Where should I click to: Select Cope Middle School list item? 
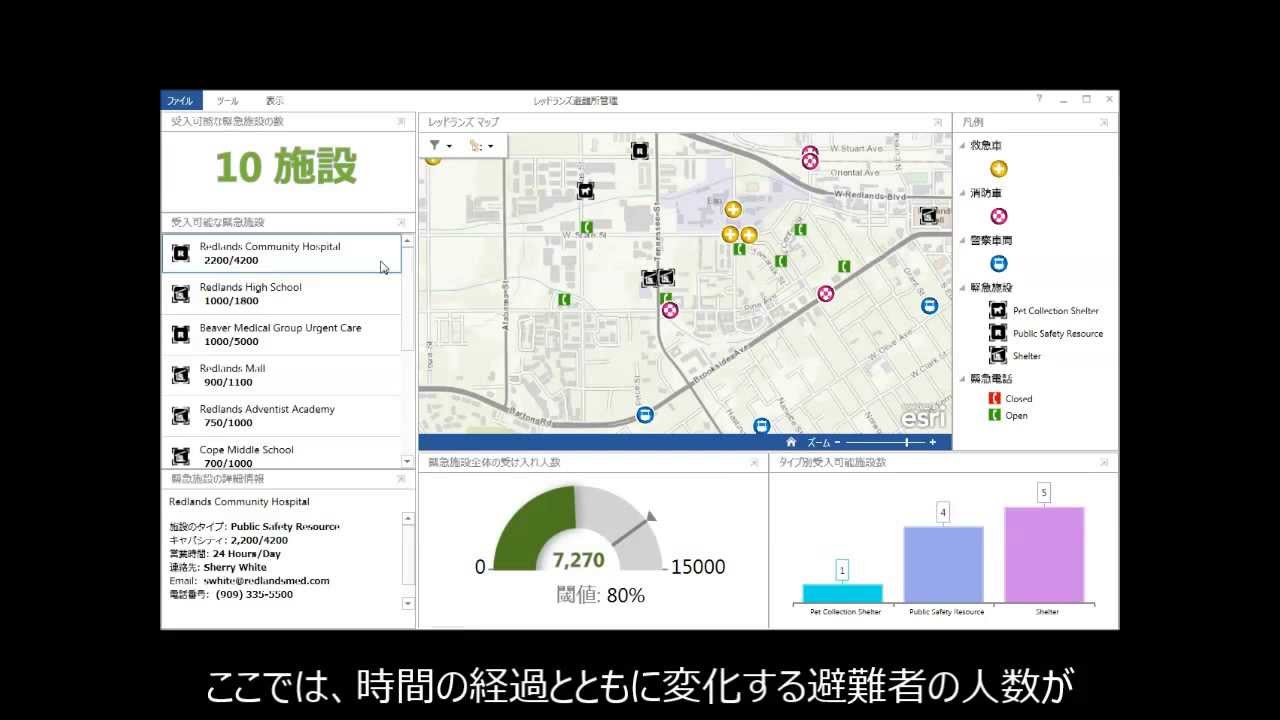(282, 455)
